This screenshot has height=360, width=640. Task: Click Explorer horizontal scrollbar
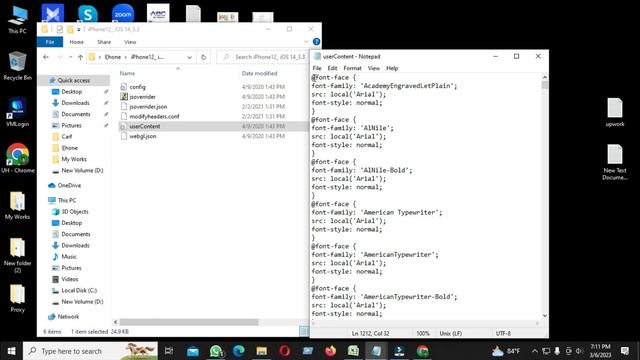tap(189, 322)
